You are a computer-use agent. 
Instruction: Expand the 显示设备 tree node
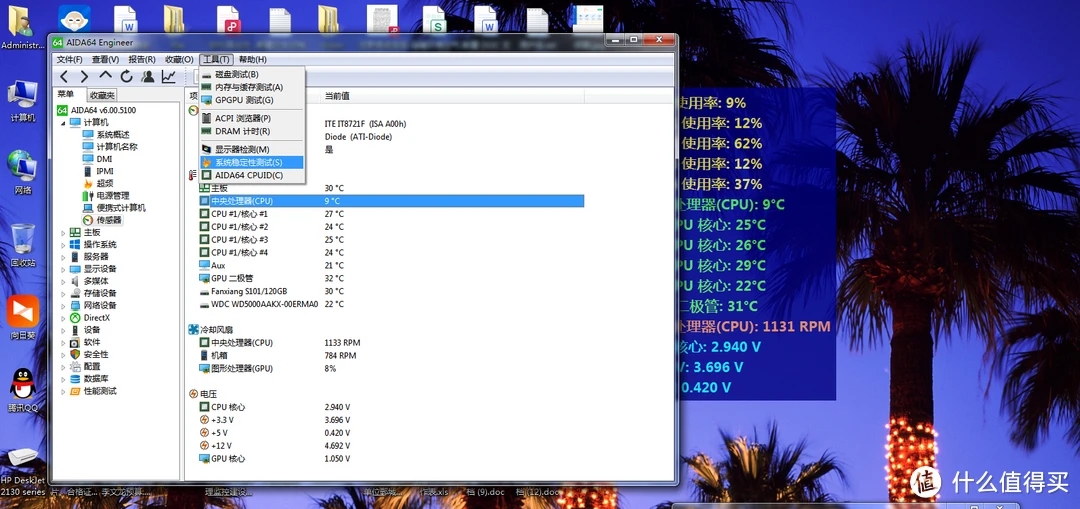(64, 269)
